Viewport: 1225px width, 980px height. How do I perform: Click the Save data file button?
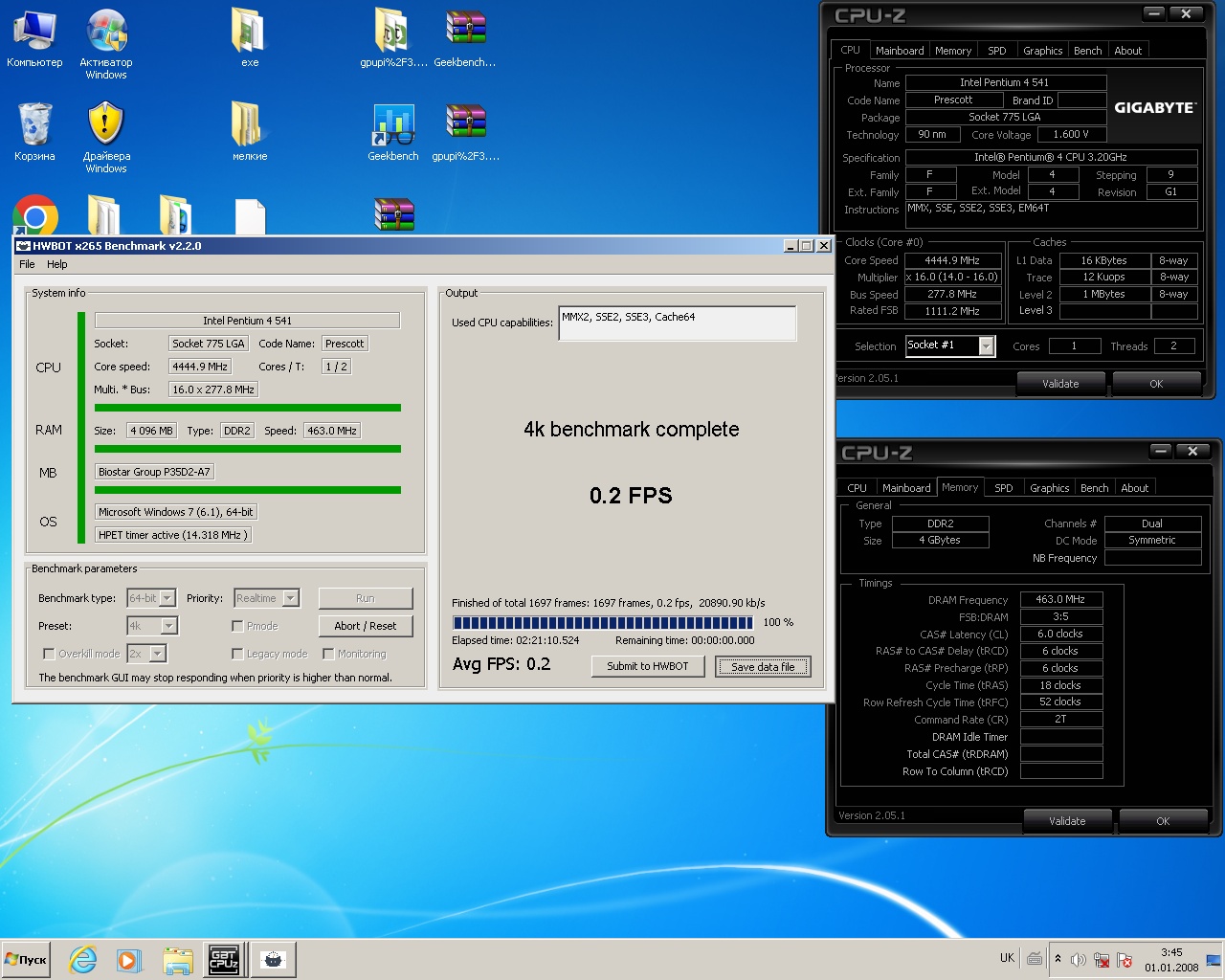click(x=763, y=667)
